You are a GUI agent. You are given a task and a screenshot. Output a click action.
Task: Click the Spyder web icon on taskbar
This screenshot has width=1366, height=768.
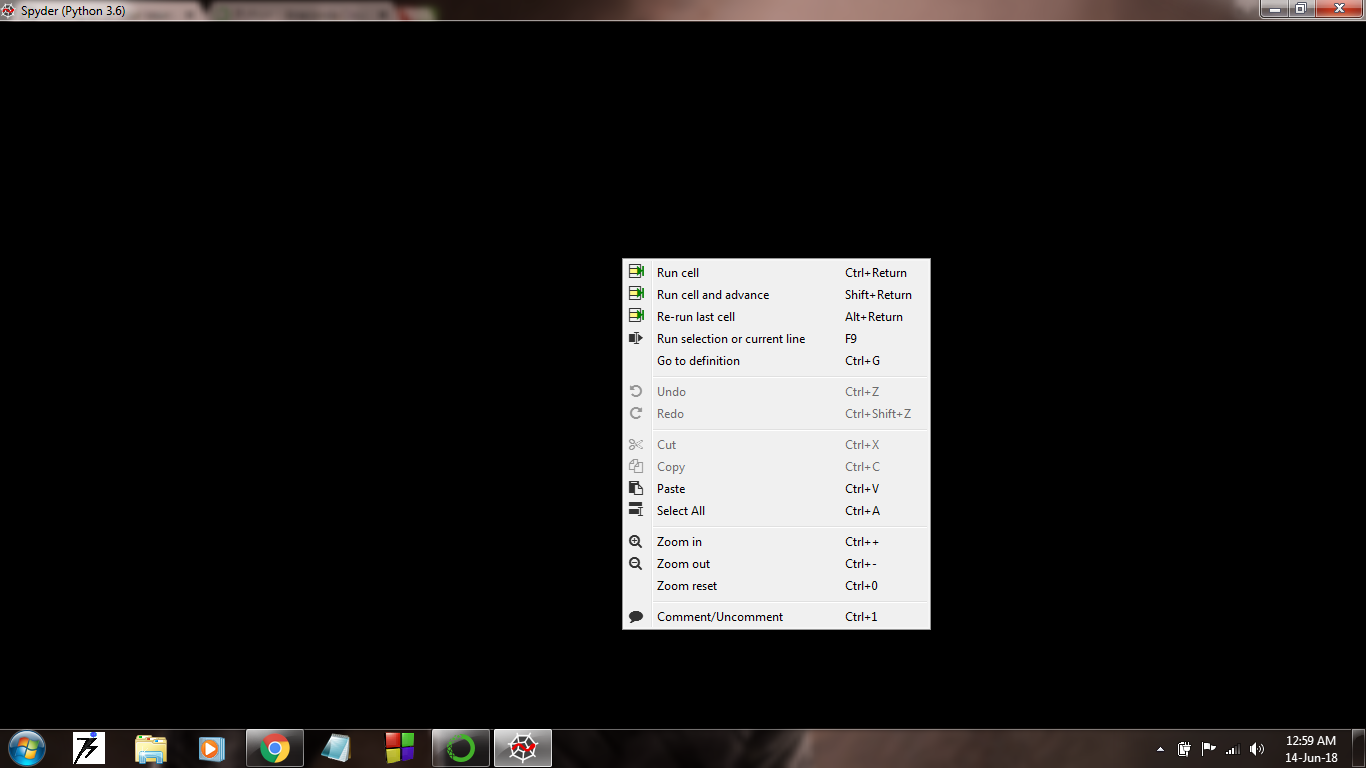tap(523, 748)
